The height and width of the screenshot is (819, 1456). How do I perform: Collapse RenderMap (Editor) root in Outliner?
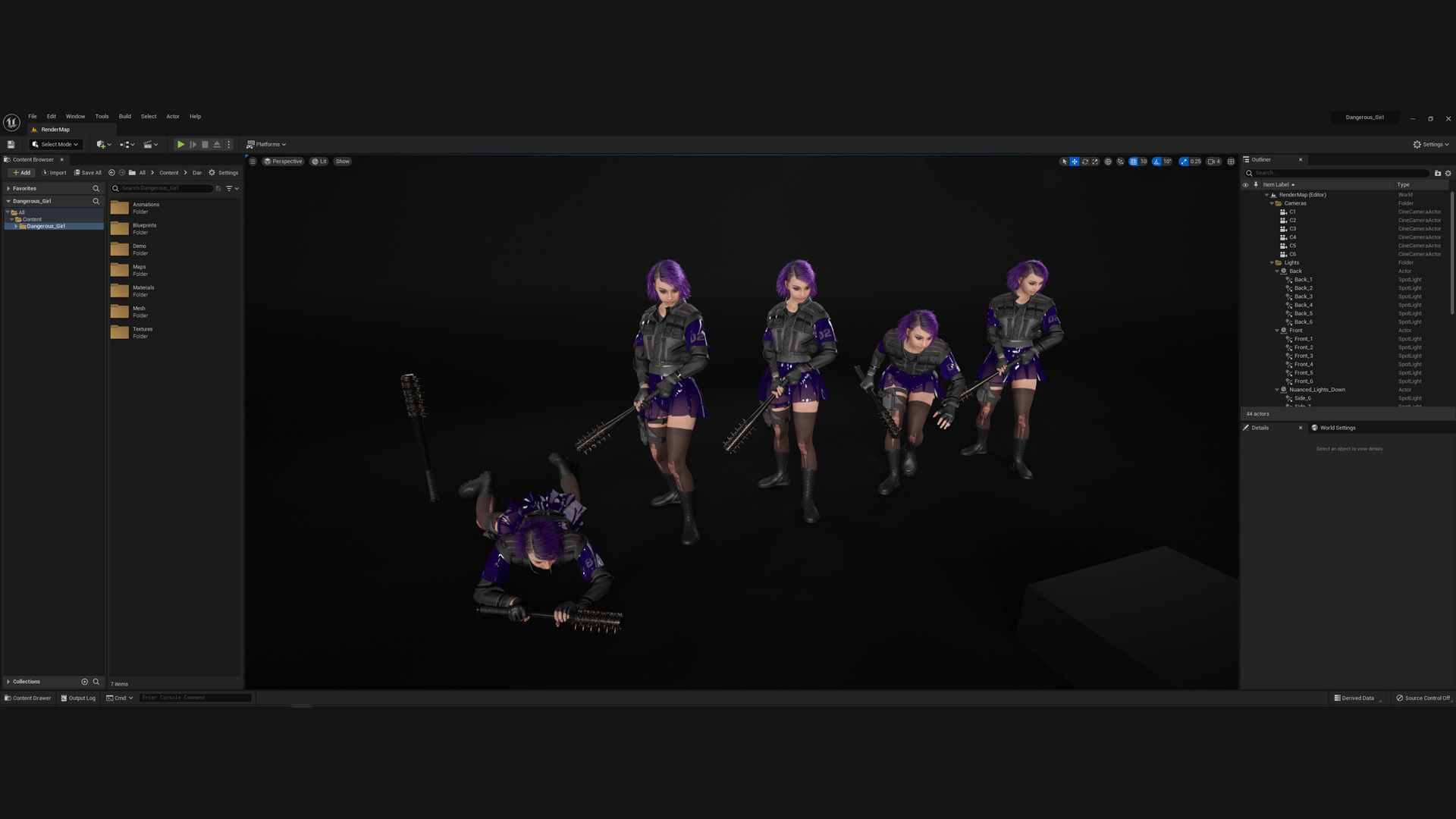point(1266,195)
